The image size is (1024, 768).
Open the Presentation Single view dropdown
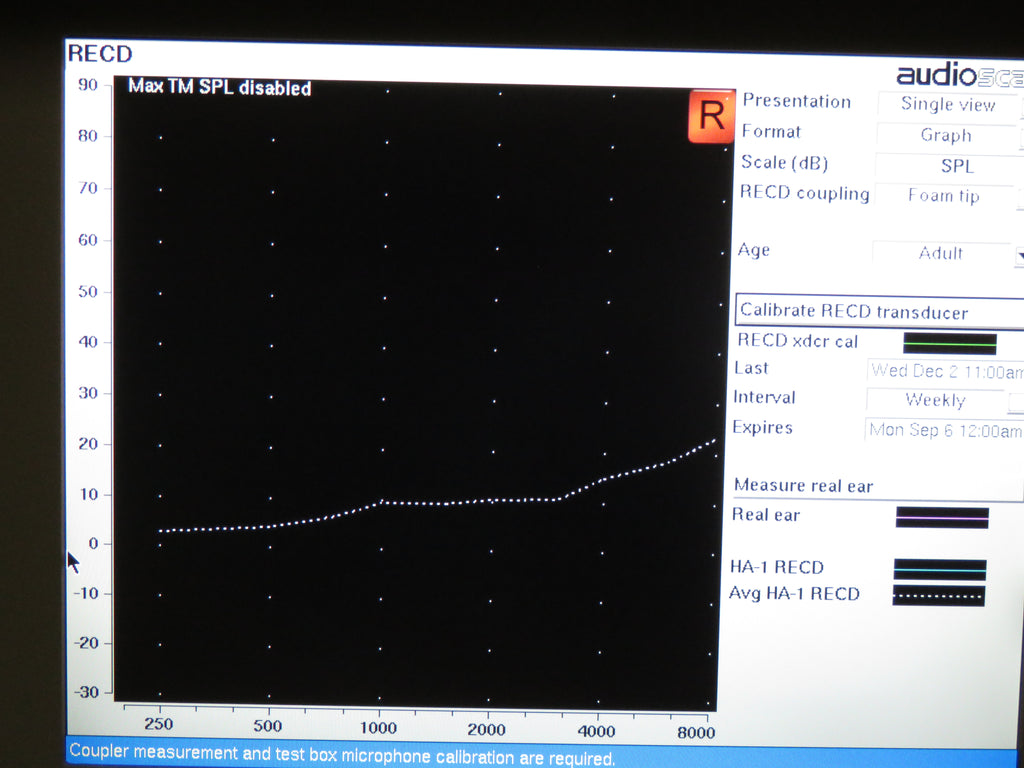(x=948, y=104)
